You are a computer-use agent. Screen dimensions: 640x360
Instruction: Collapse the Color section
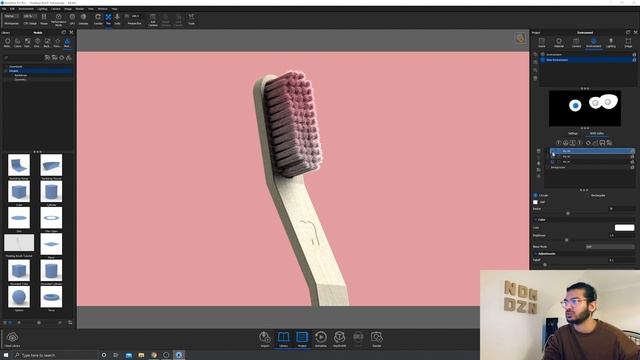[536, 220]
